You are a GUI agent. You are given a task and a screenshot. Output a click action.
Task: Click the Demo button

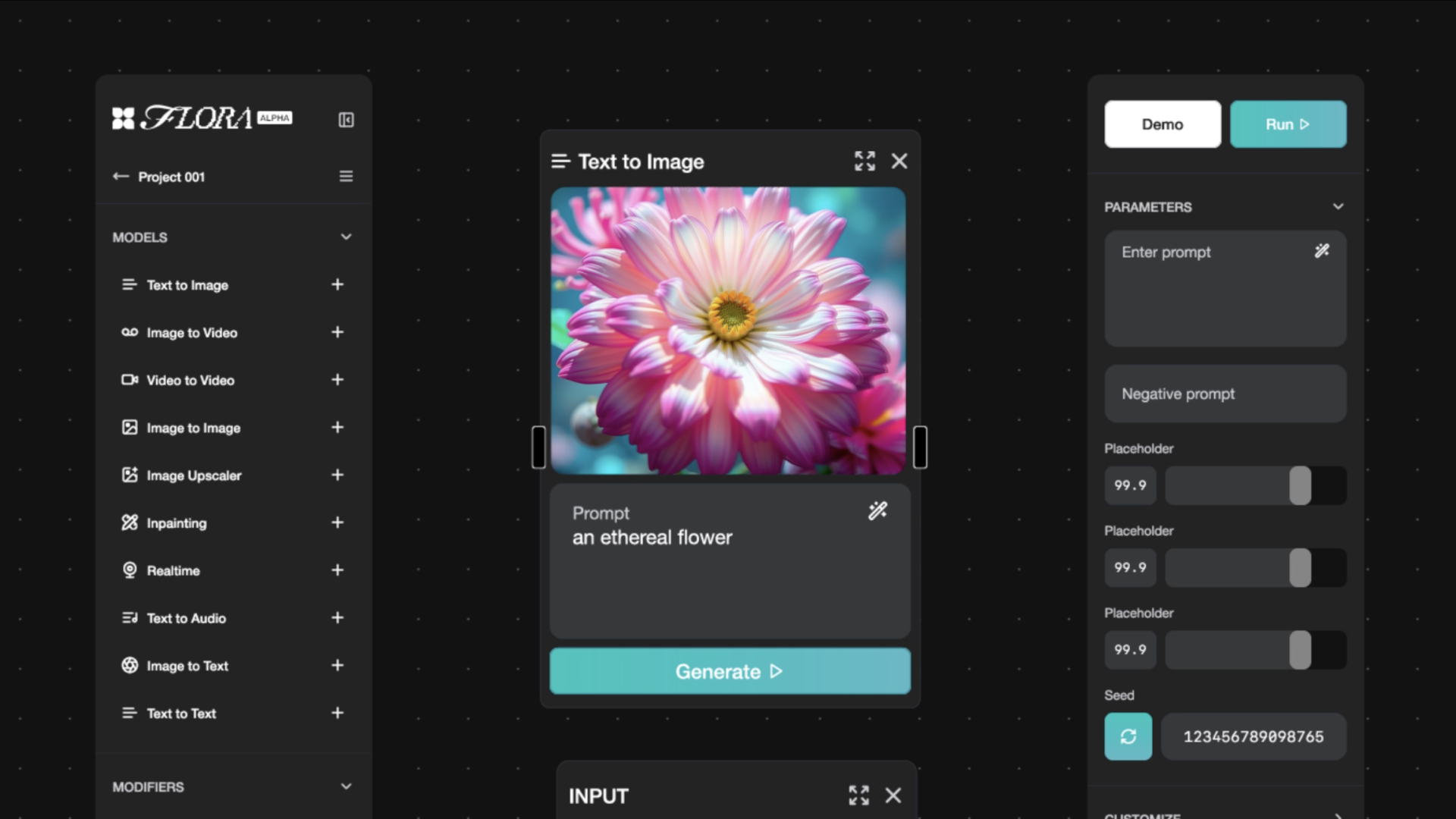[1162, 124]
